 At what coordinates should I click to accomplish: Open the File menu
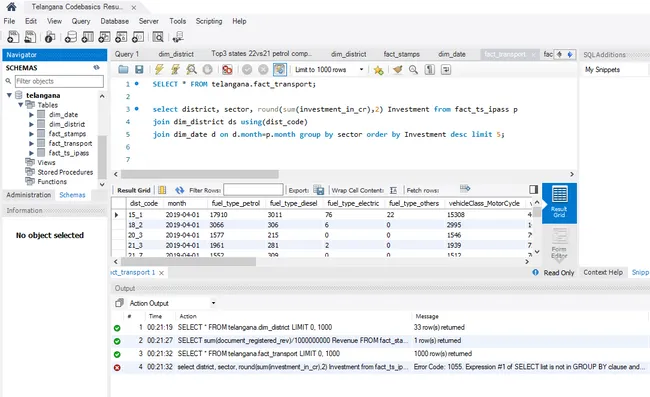tap(9, 21)
